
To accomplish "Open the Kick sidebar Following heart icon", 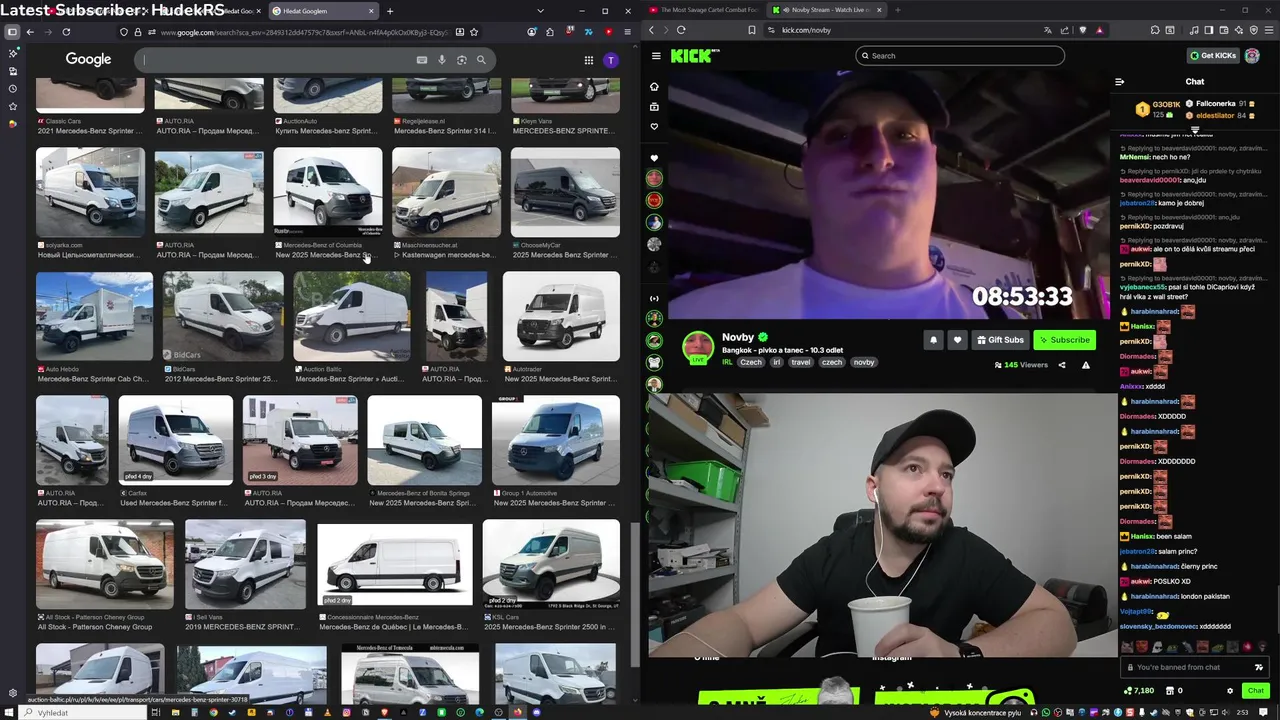I will pos(654,127).
